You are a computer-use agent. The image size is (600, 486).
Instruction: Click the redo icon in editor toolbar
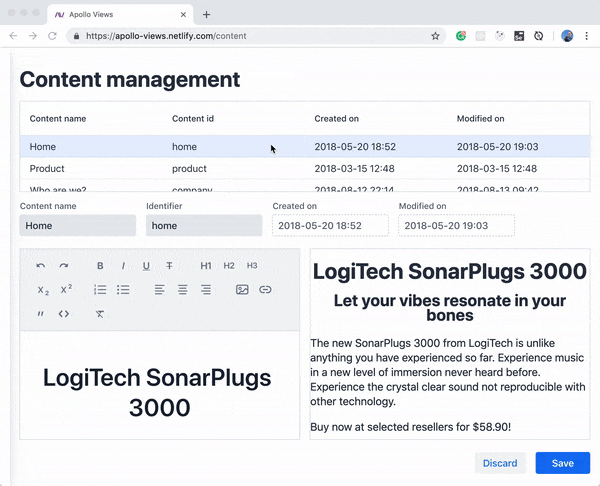pyautogui.click(x=64, y=266)
